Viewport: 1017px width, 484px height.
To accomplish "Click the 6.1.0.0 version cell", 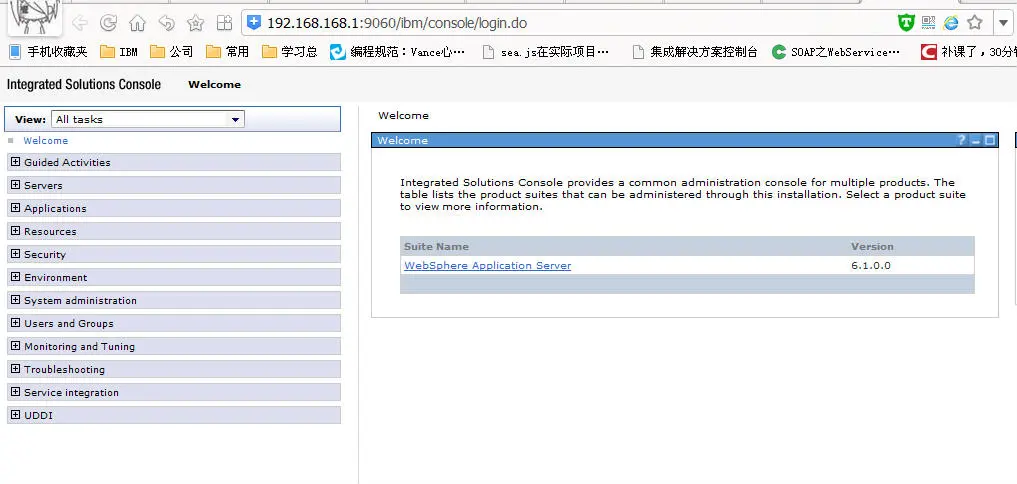I will [x=871, y=265].
